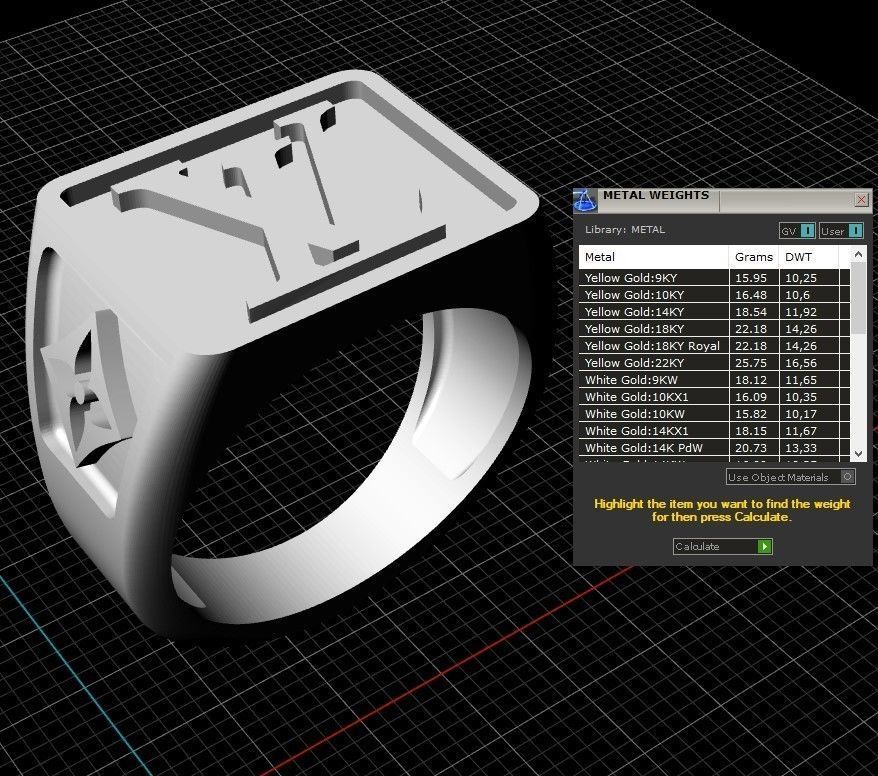Select the Yellow Gold:9KY row
Screen dimensions: 878x776
click(714, 278)
